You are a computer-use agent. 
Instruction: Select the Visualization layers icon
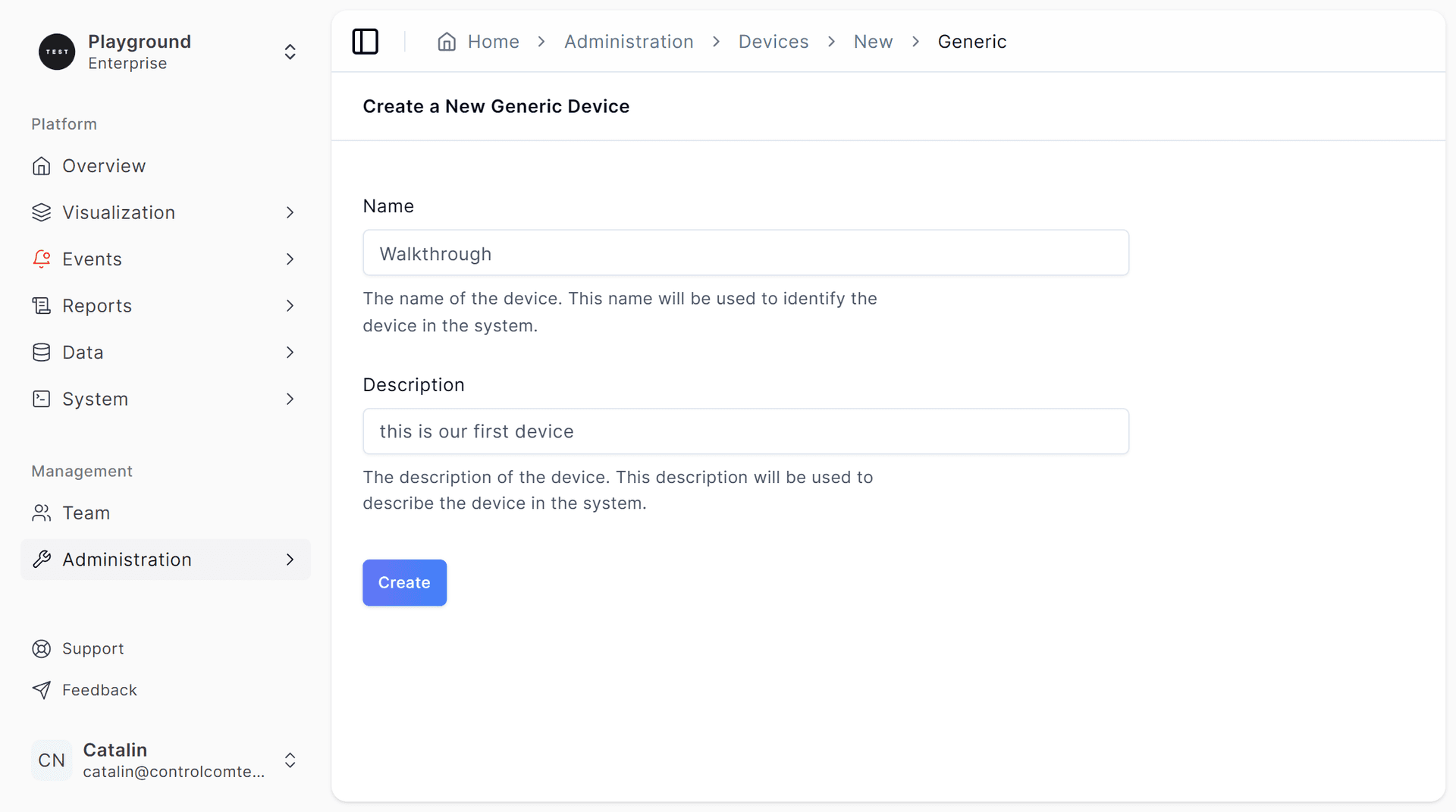[x=42, y=212]
